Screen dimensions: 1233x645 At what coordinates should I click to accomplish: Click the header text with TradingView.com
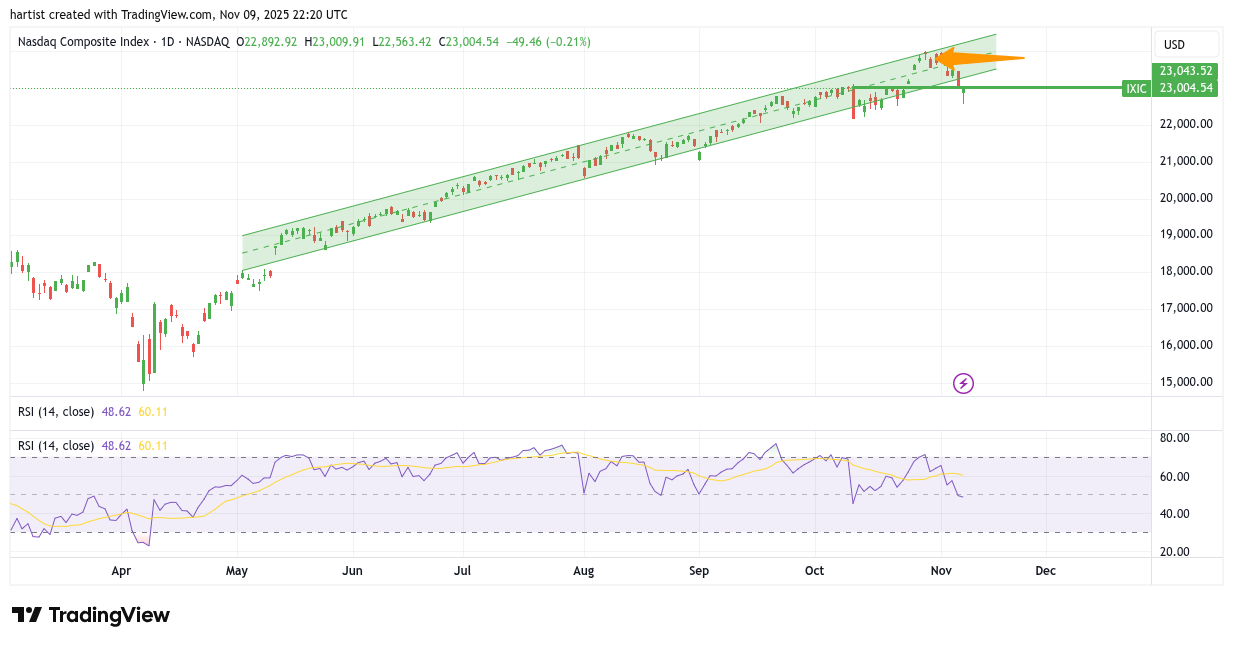[x=180, y=14]
